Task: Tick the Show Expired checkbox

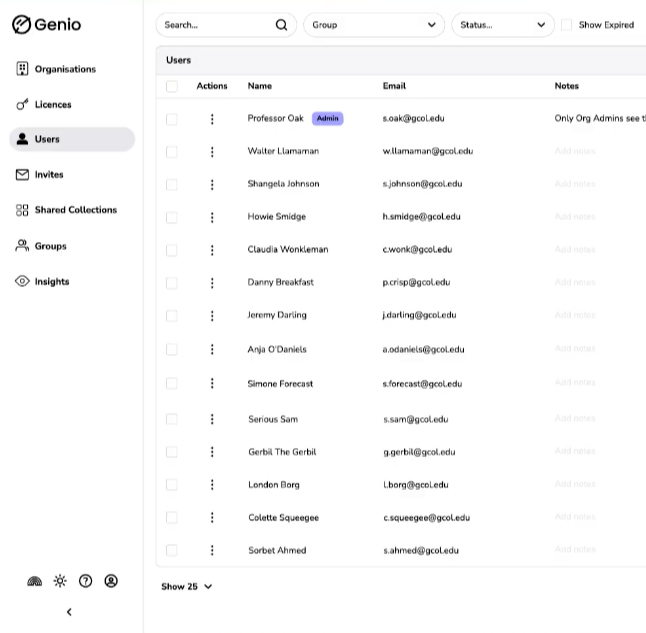Action: (567, 25)
